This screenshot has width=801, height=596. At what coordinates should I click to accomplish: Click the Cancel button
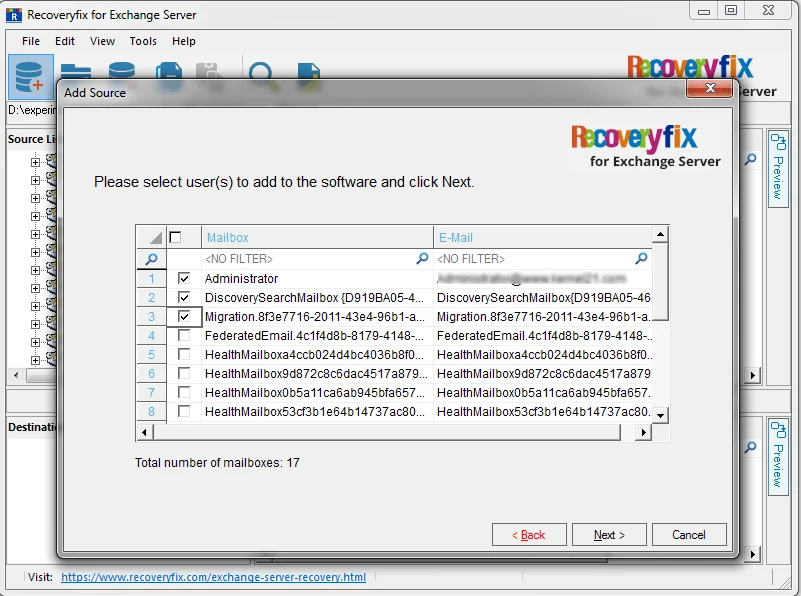coord(689,535)
